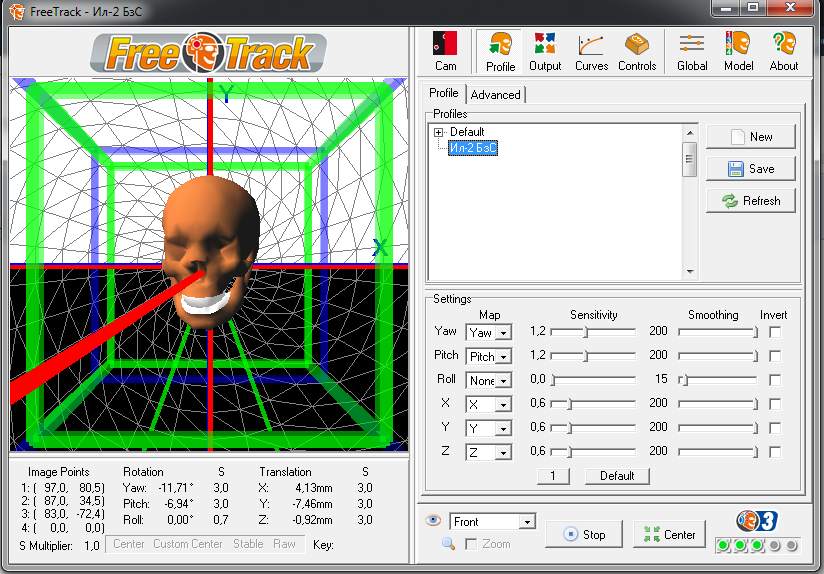The height and width of the screenshot is (574, 824).
Task: Open the Y axis map dropdown
Action: [x=503, y=429]
